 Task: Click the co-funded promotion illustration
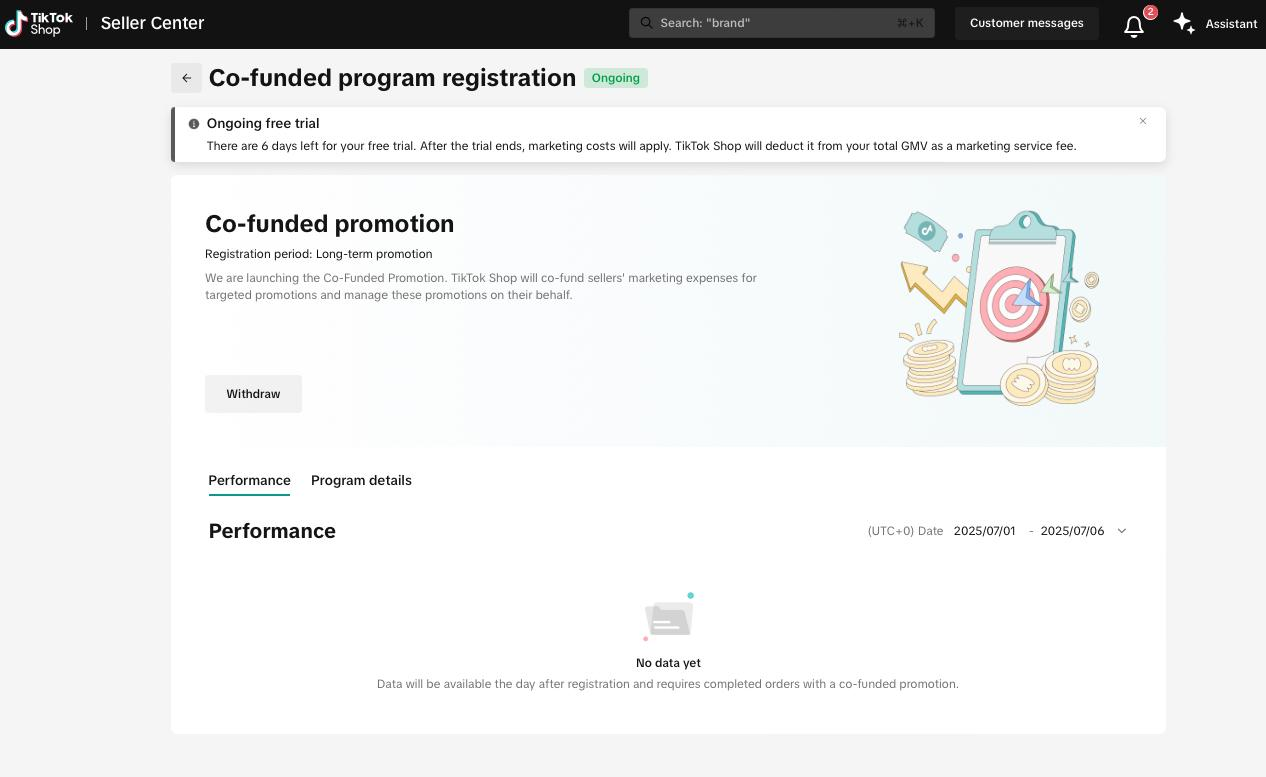point(999,307)
